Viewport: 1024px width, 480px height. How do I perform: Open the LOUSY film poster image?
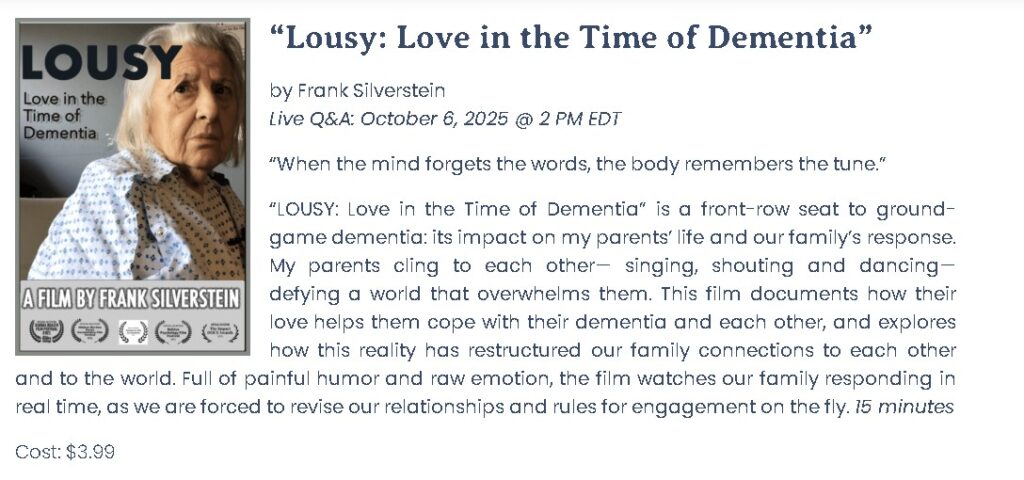[133, 187]
